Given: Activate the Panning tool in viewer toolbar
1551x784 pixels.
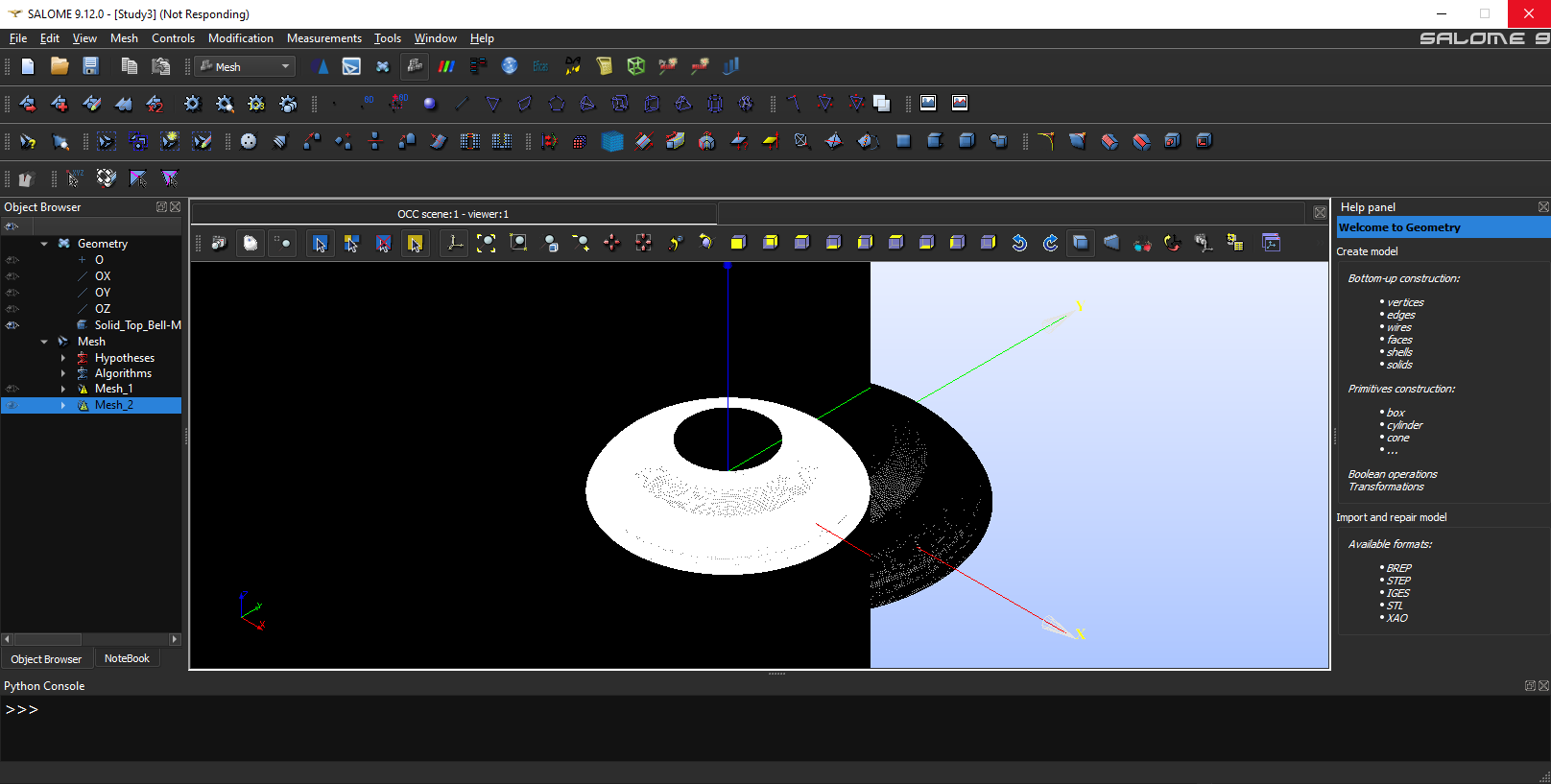Looking at the screenshot, I should tap(611, 244).
